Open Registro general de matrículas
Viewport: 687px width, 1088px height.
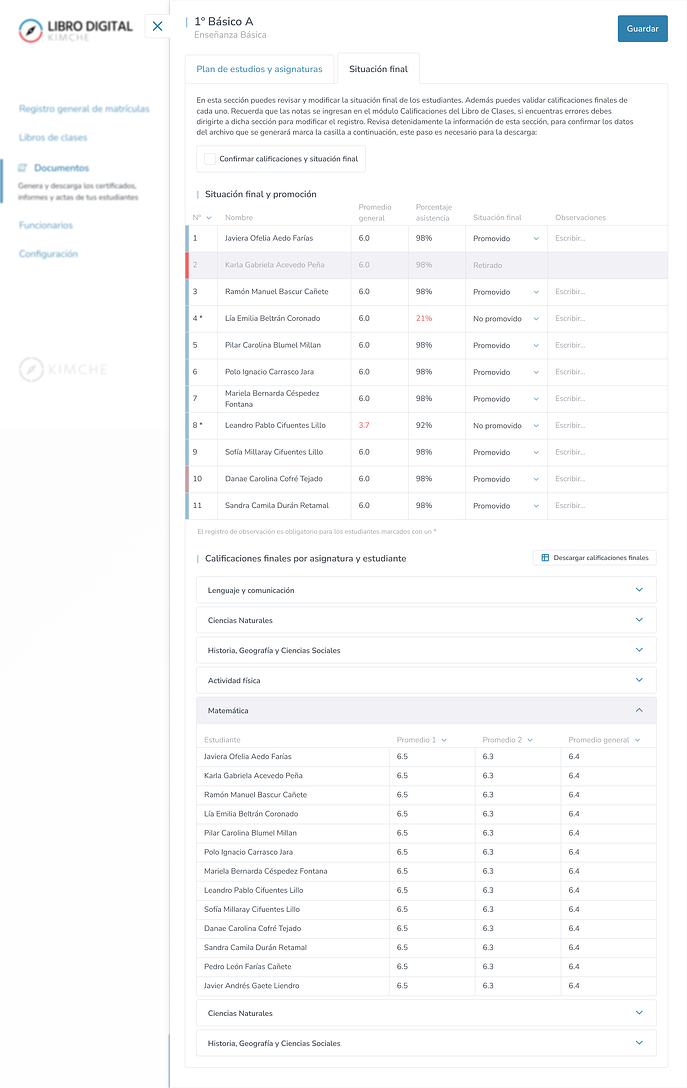84,109
